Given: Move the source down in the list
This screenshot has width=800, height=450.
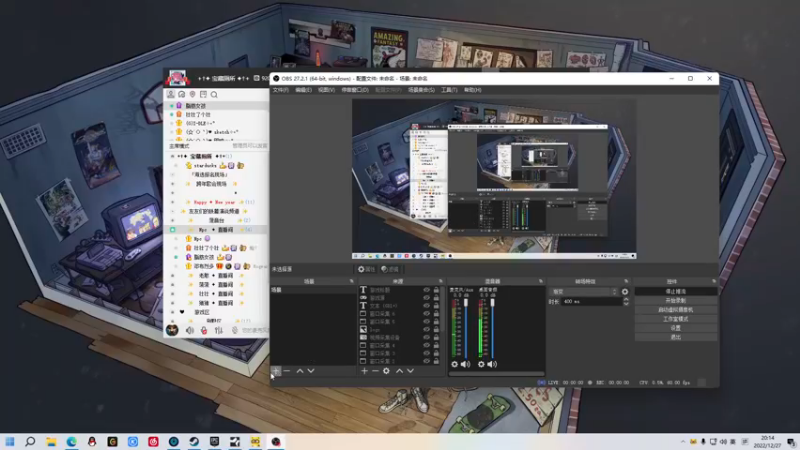Looking at the screenshot, I should [410, 371].
